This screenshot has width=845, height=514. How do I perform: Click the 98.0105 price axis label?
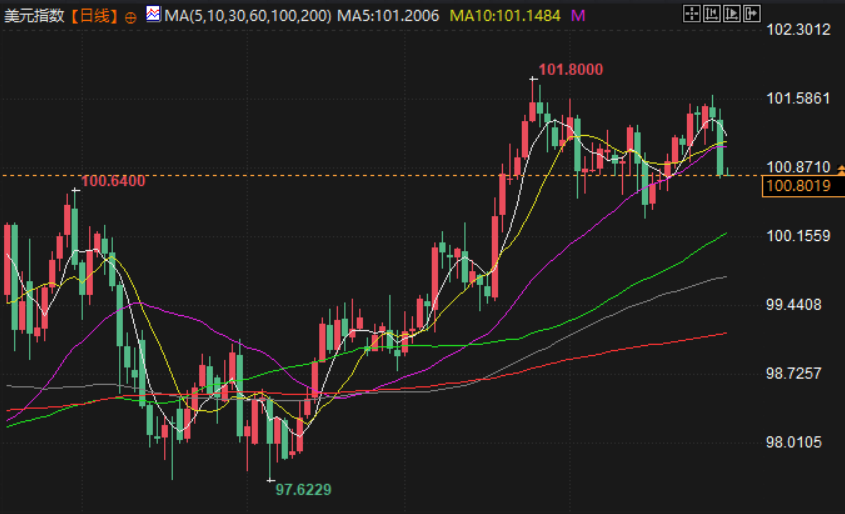tap(794, 443)
